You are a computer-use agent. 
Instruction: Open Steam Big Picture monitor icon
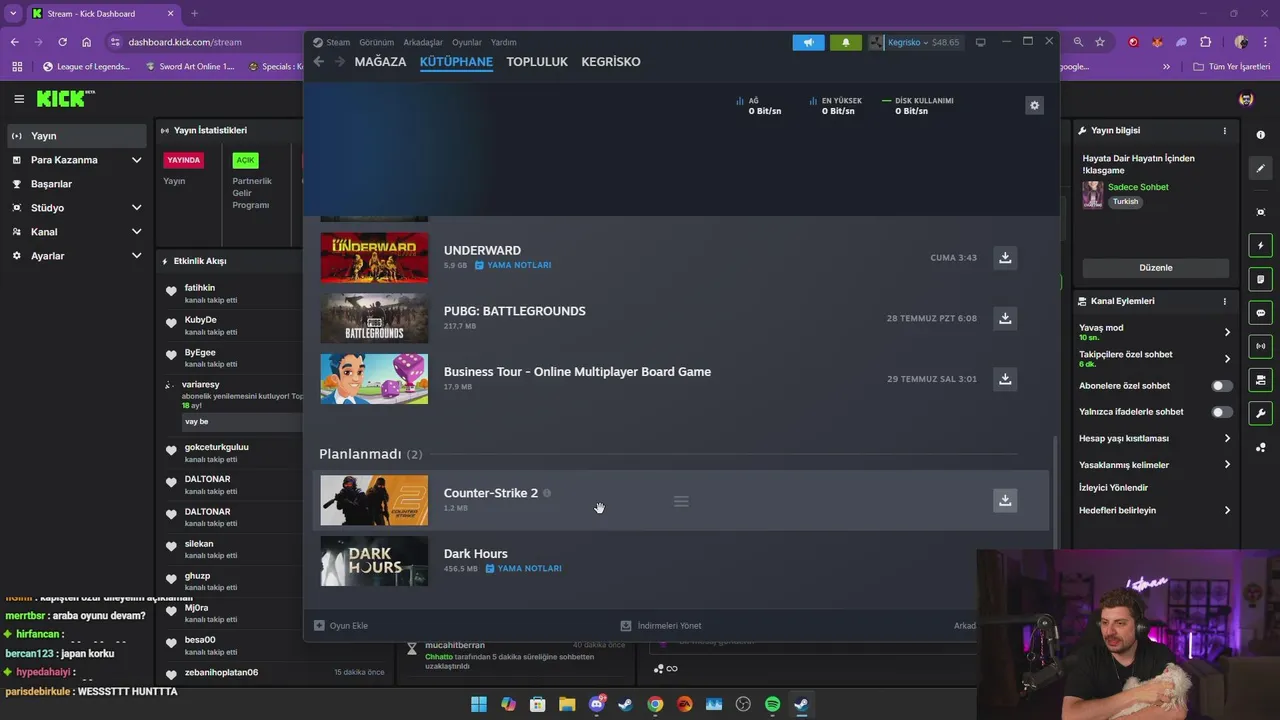(x=980, y=42)
